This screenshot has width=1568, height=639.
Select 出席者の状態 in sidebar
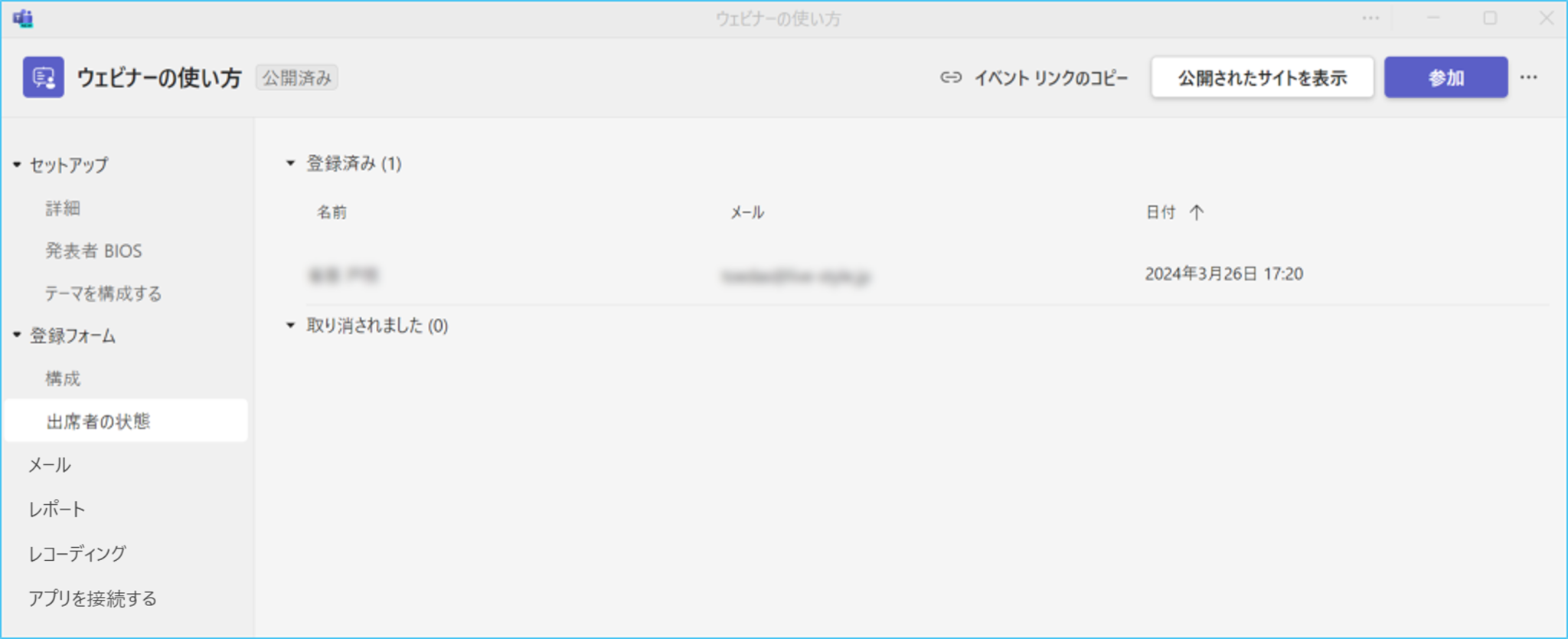click(x=98, y=421)
